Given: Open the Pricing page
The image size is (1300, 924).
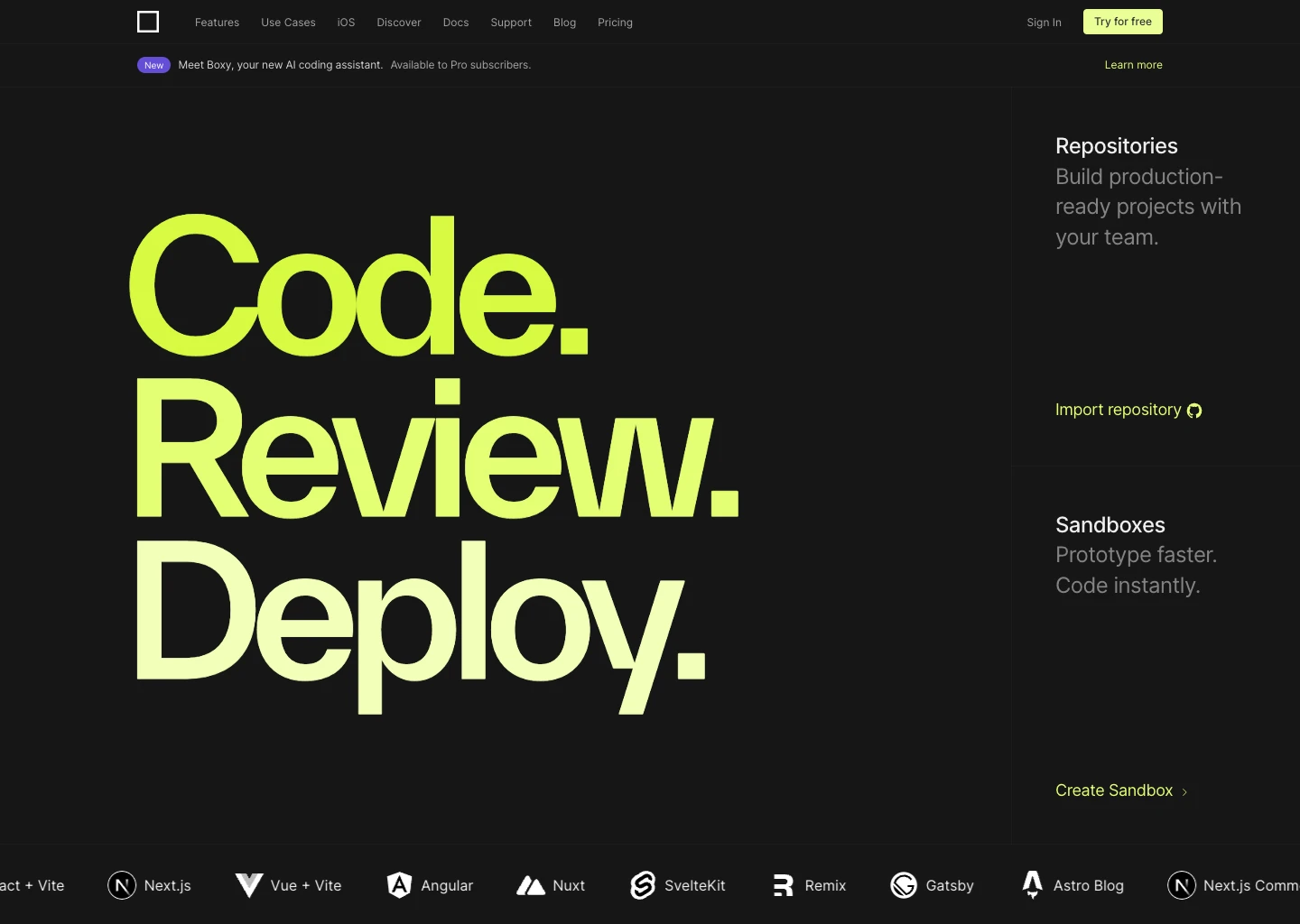Looking at the screenshot, I should coord(615,22).
